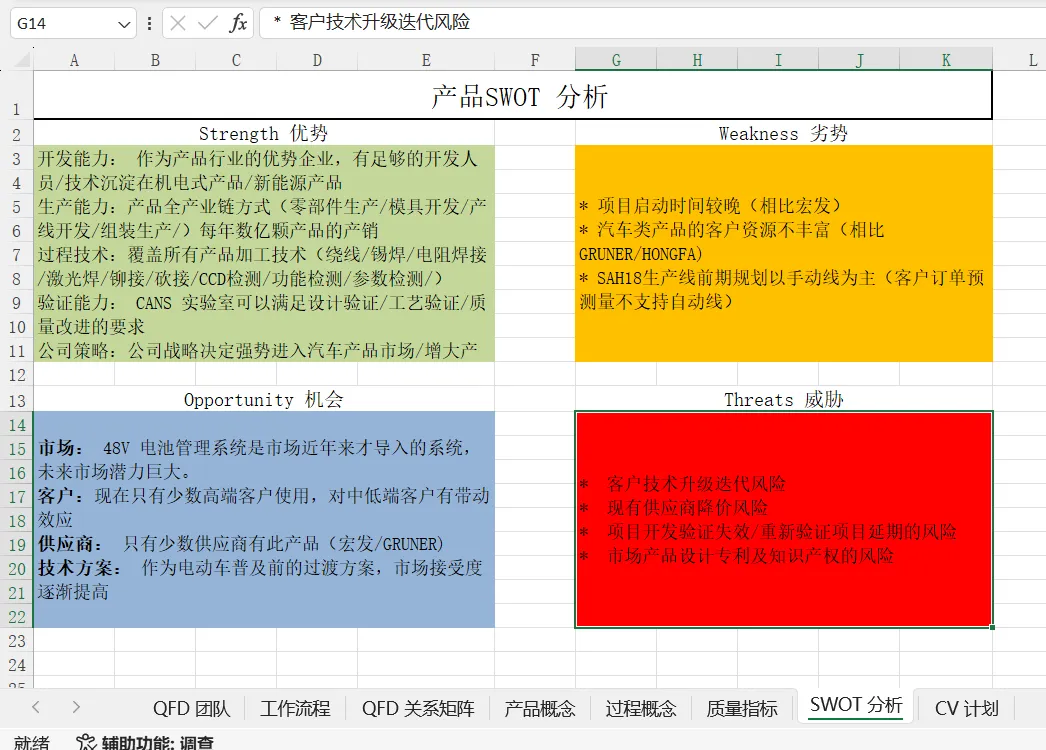Open the Name Box dropdown arrow

click(x=124, y=24)
